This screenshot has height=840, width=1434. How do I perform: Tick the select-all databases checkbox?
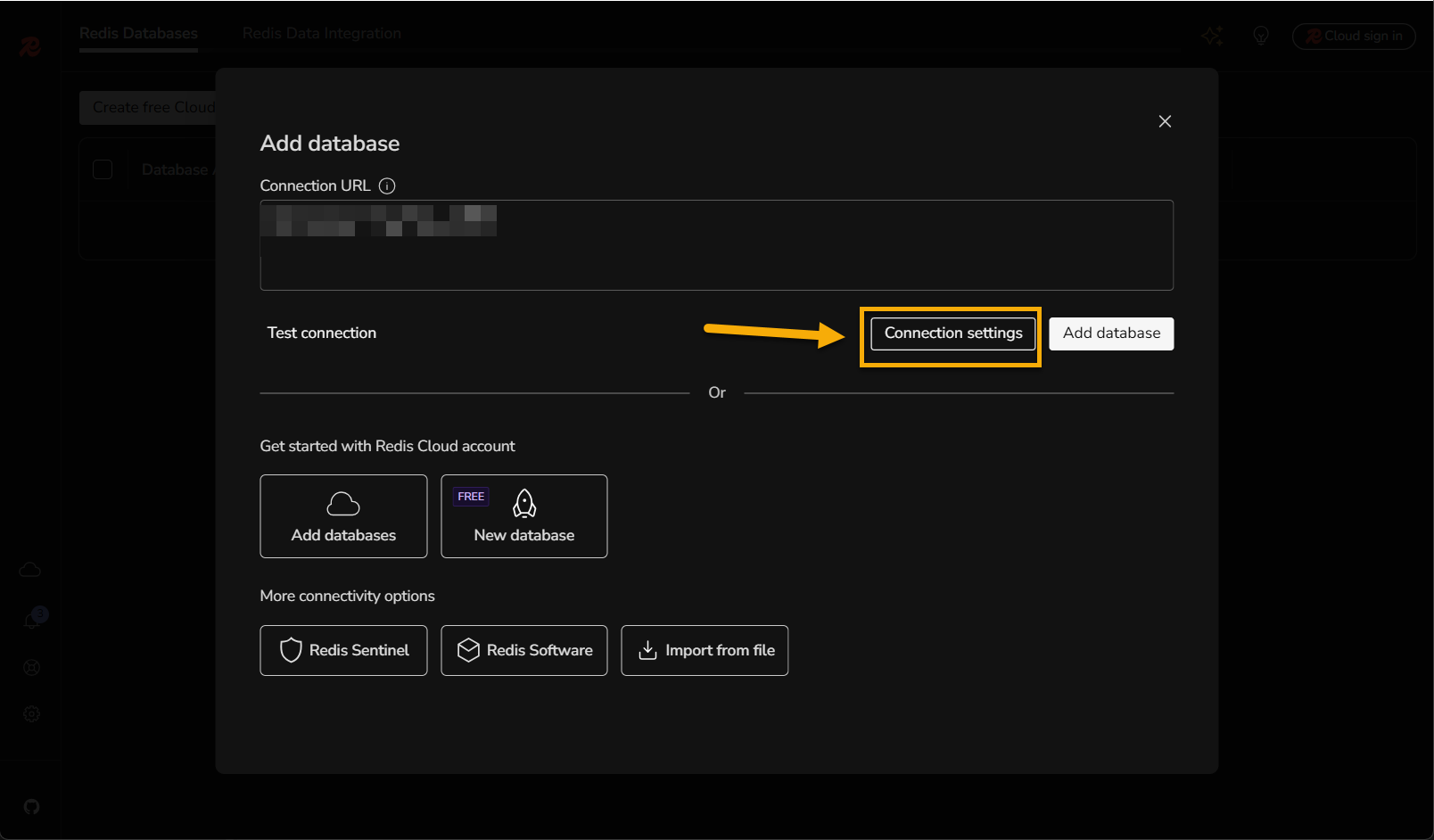point(103,169)
